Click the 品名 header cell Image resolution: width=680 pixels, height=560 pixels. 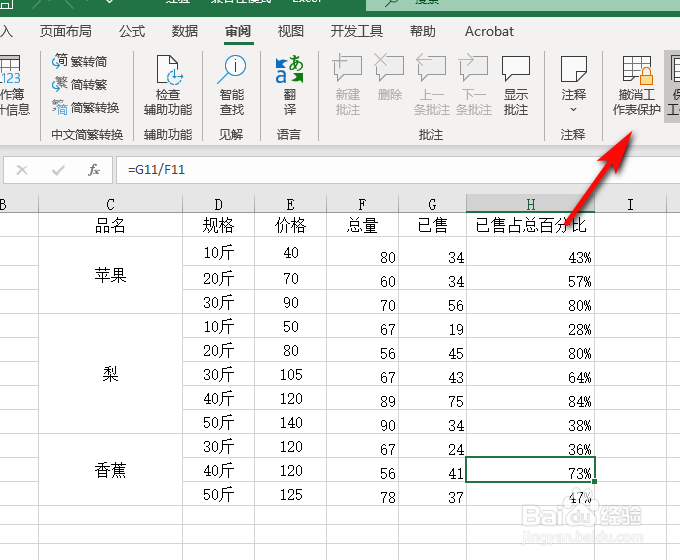coord(111,225)
